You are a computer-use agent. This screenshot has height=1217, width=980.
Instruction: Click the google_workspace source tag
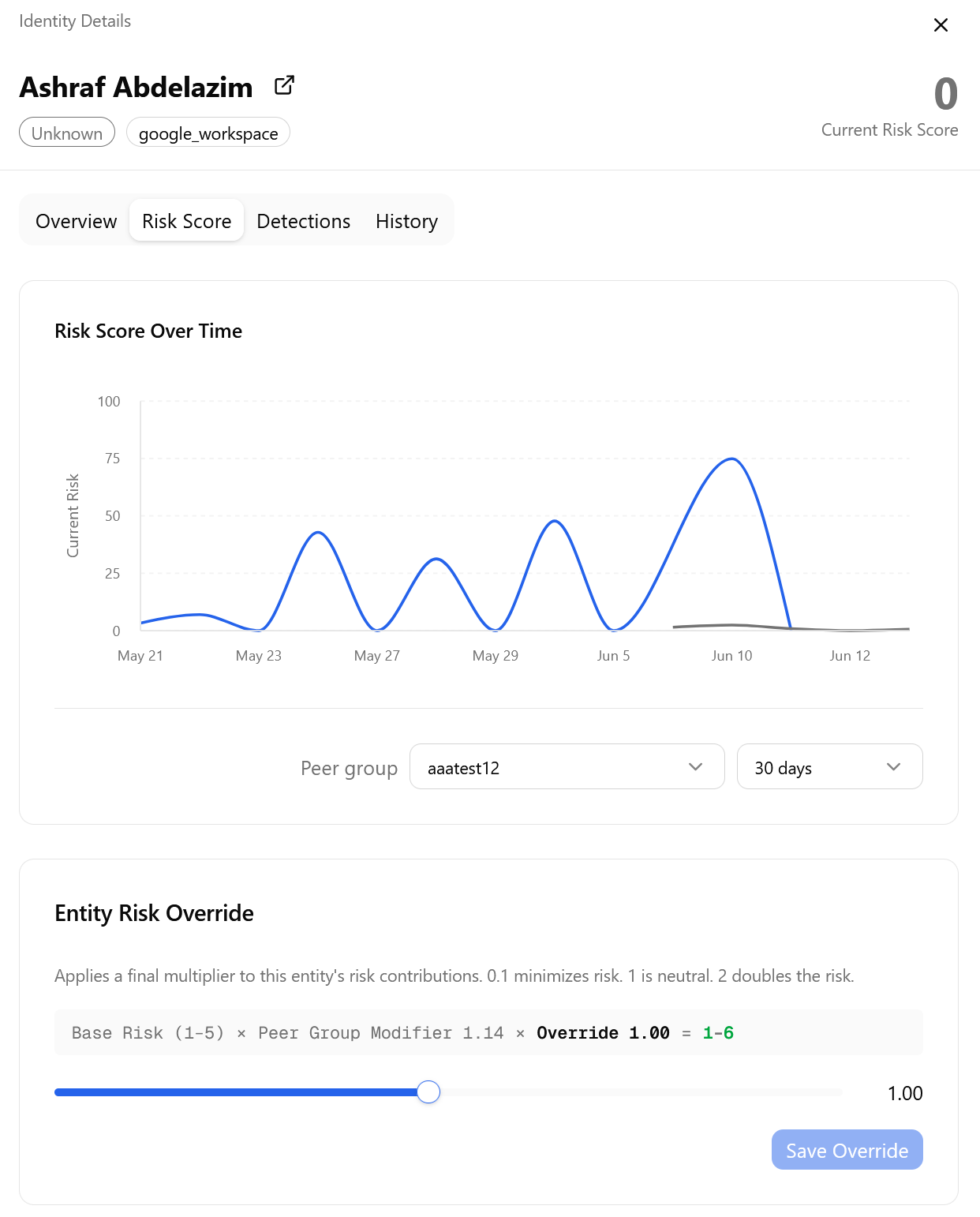[x=208, y=133]
